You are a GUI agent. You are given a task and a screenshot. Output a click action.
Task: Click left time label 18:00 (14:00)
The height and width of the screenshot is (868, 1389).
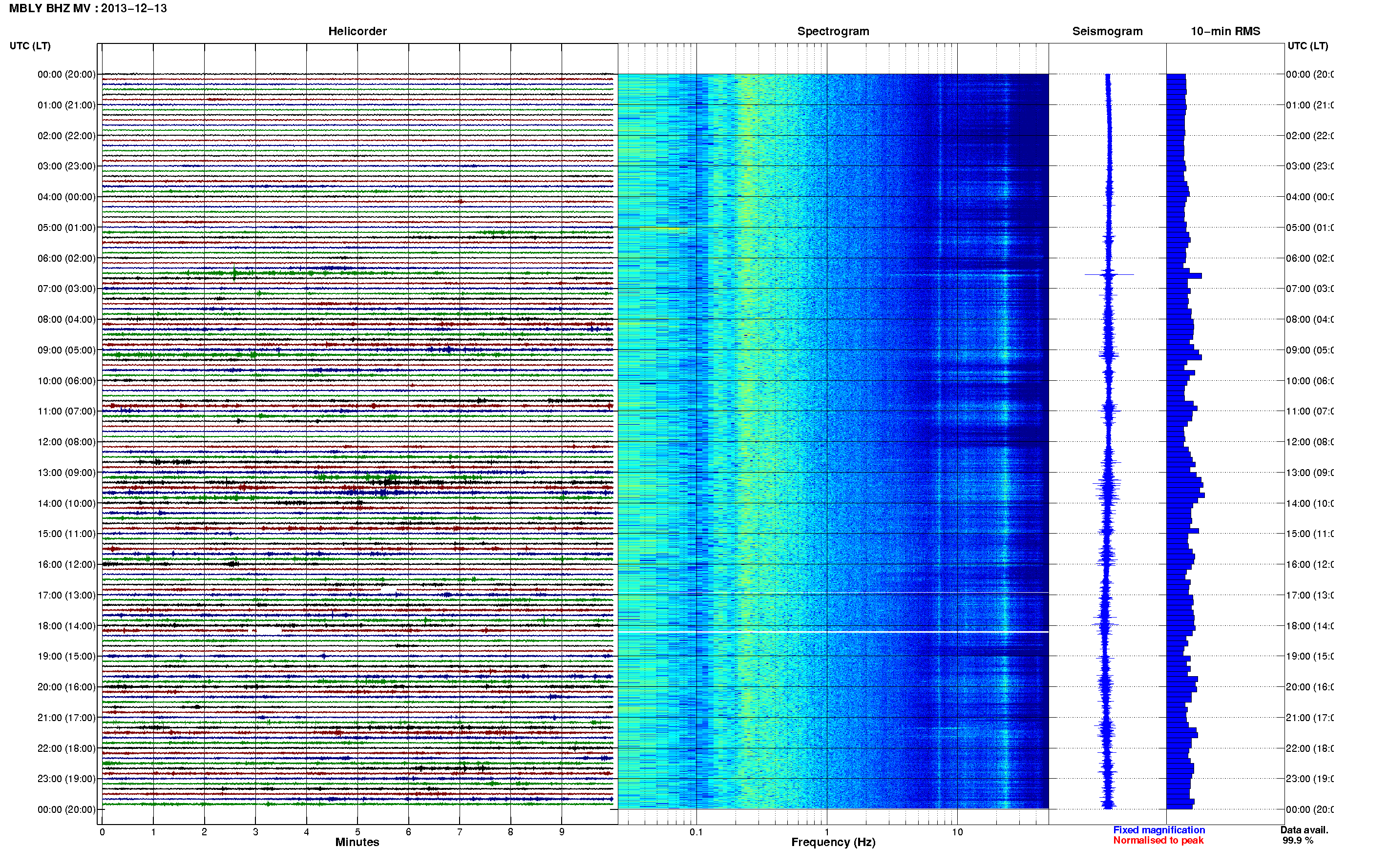click(66, 626)
